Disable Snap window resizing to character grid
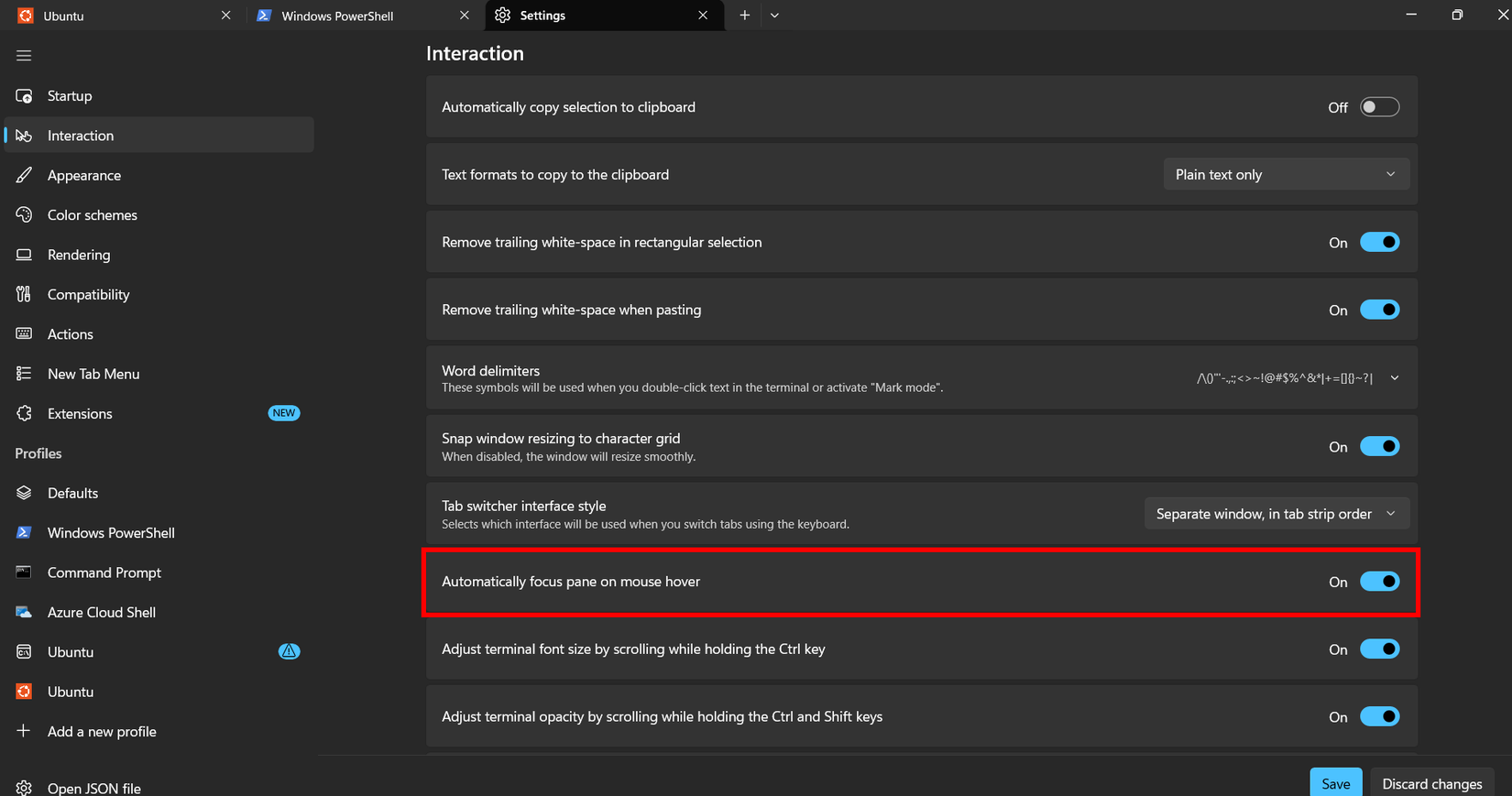Screen dimensions: 1512x796 (1379, 446)
